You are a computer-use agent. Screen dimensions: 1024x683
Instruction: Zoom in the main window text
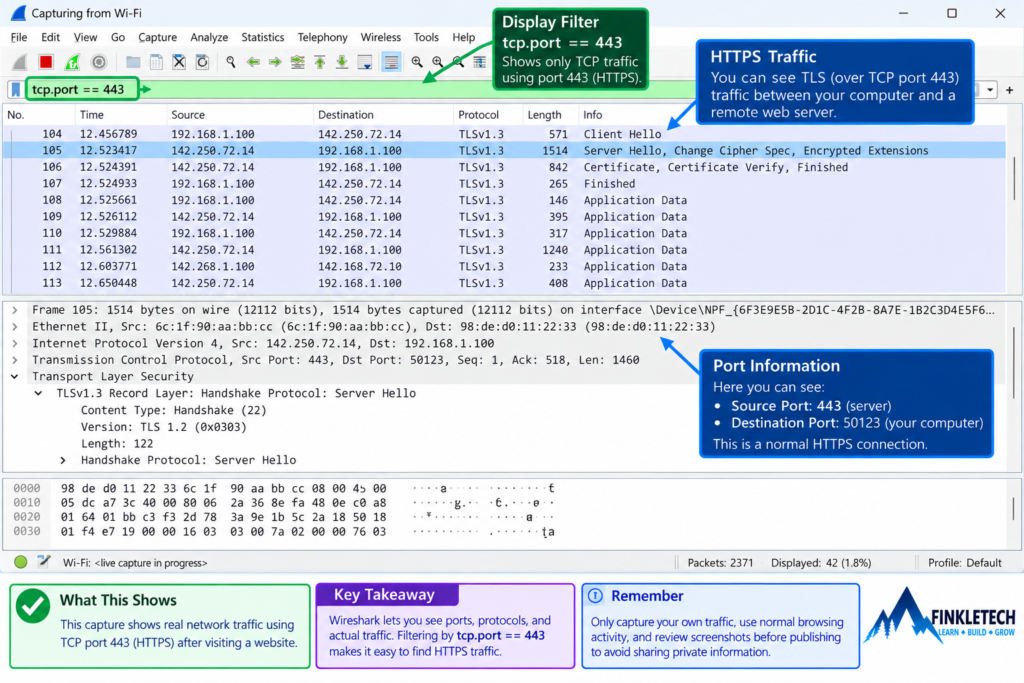(417, 62)
